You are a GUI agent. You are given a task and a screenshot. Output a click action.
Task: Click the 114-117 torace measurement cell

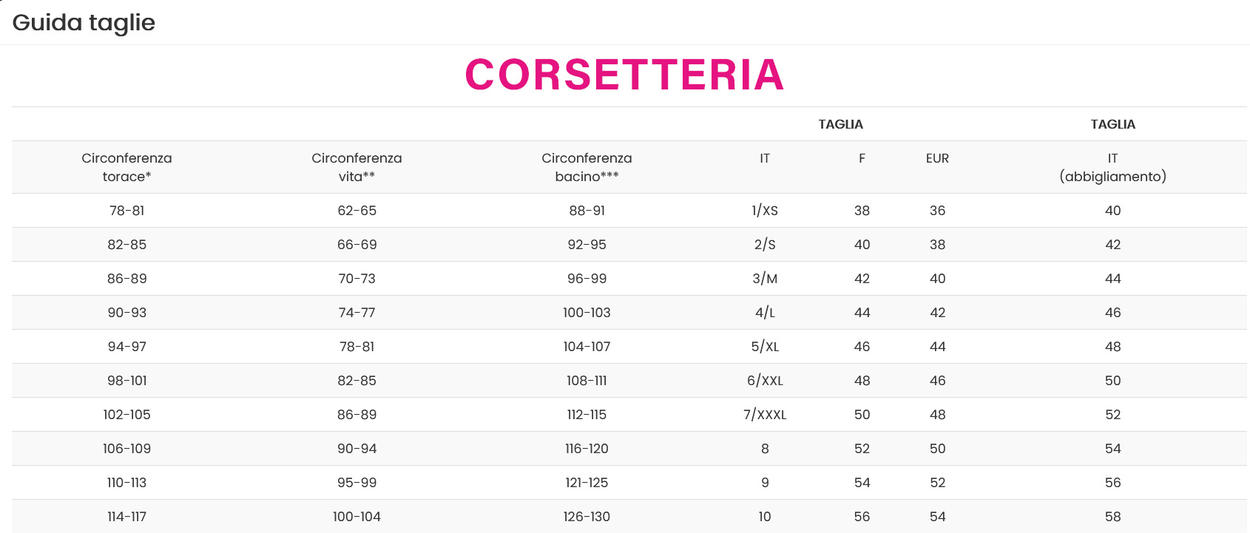coord(127,517)
